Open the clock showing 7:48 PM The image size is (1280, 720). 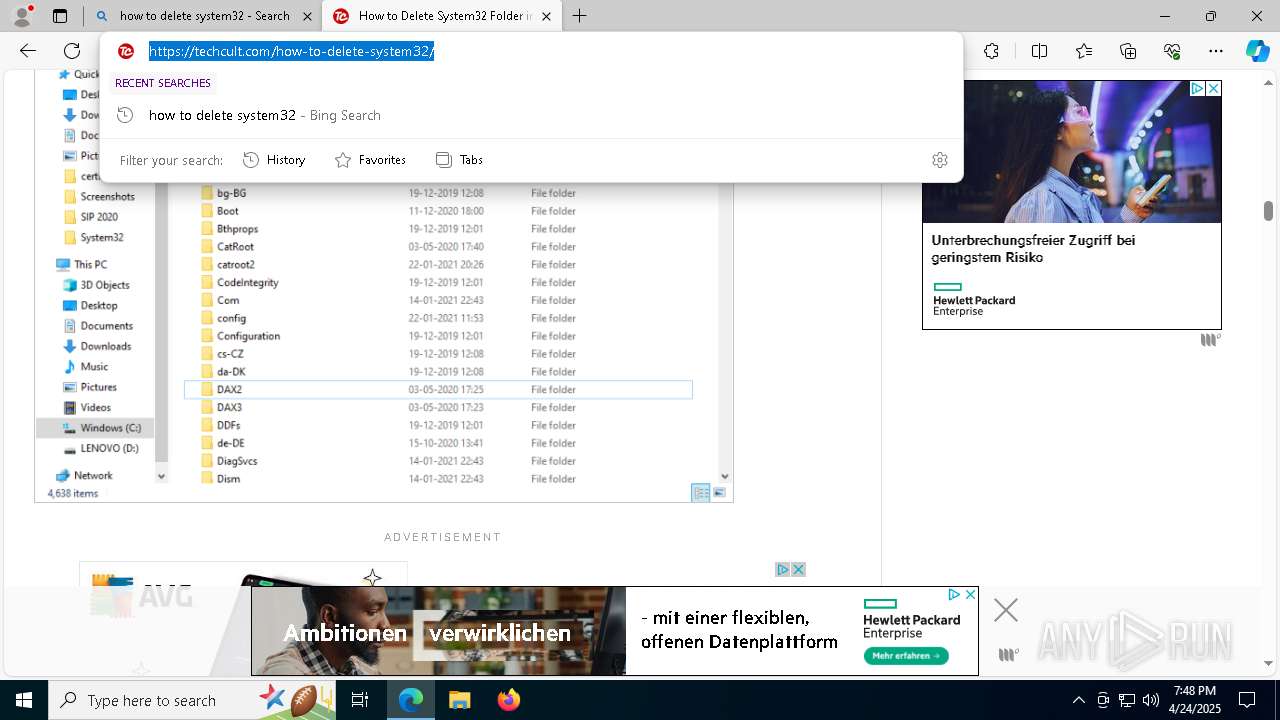(x=1195, y=700)
